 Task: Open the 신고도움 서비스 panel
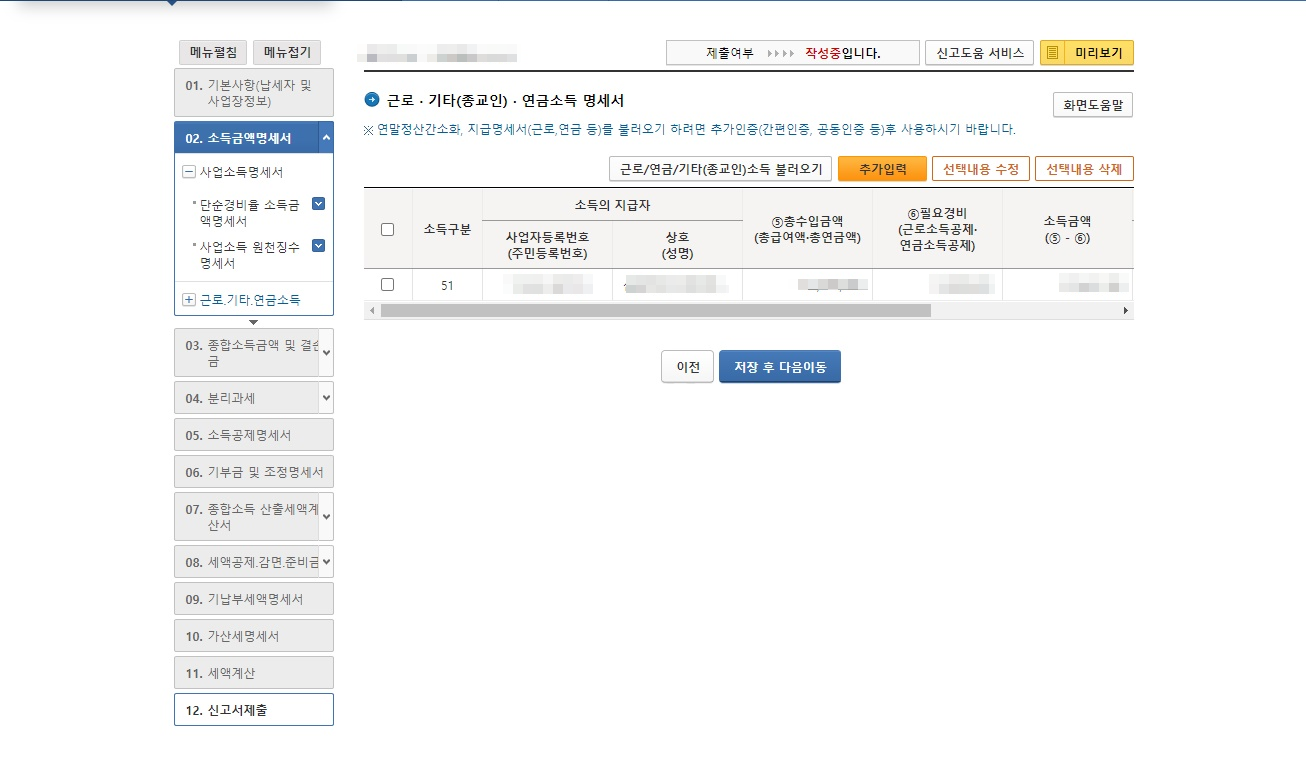[979, 51]
